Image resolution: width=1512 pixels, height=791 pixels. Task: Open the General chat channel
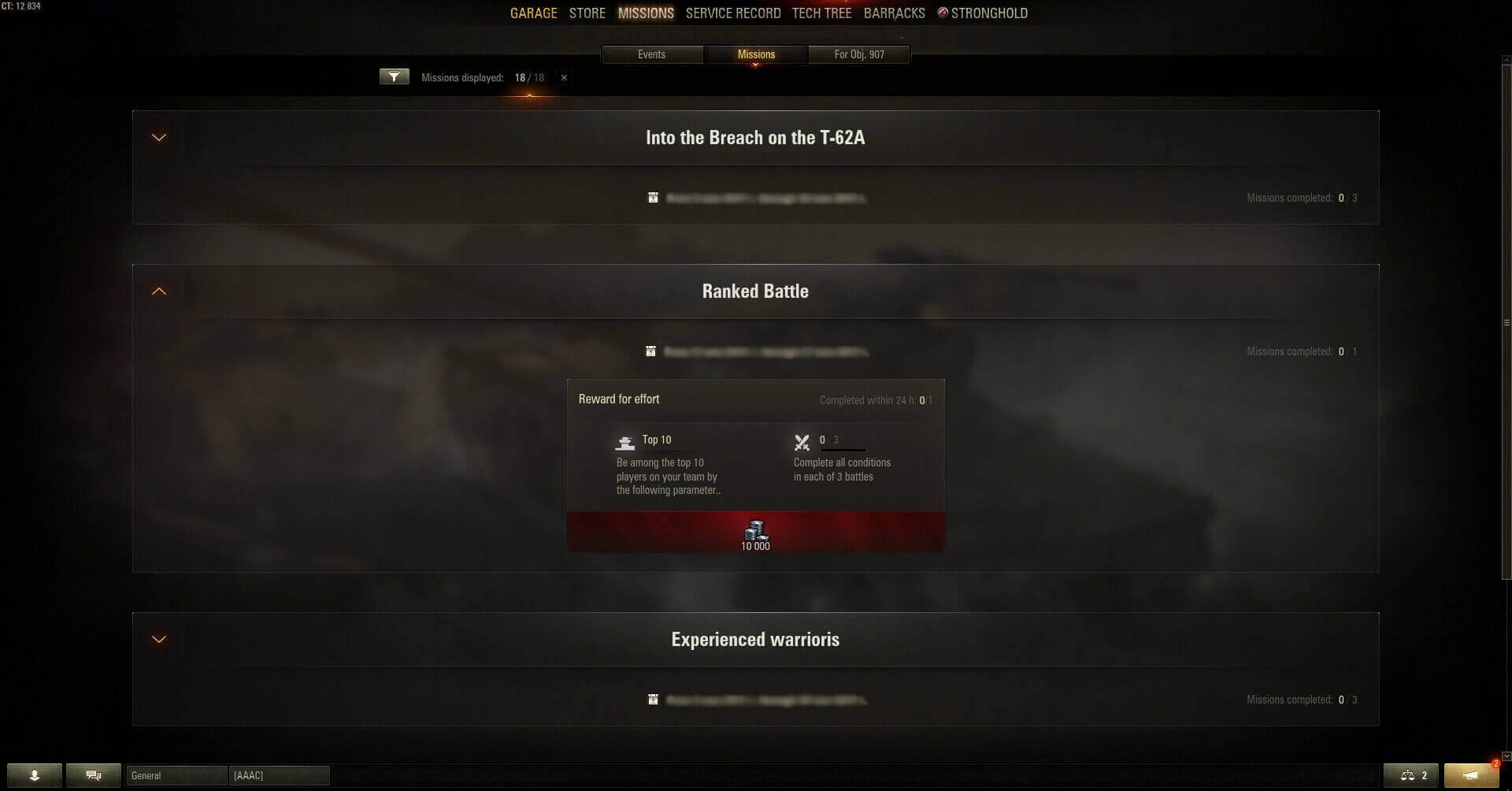[x=176, y=775]
